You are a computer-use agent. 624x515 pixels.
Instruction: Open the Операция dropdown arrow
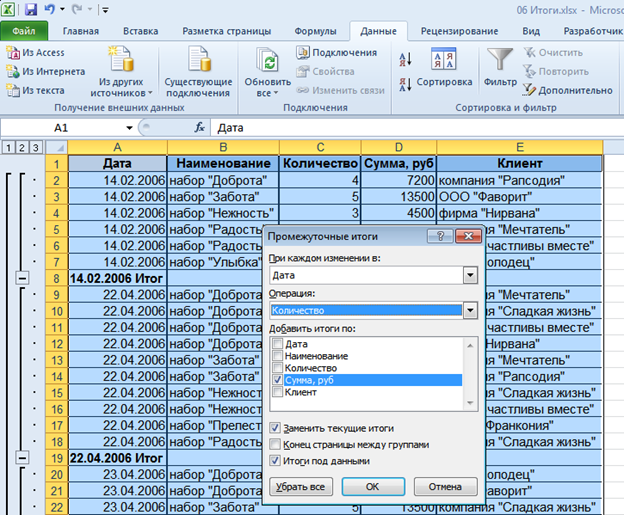[x=470, y=310]
